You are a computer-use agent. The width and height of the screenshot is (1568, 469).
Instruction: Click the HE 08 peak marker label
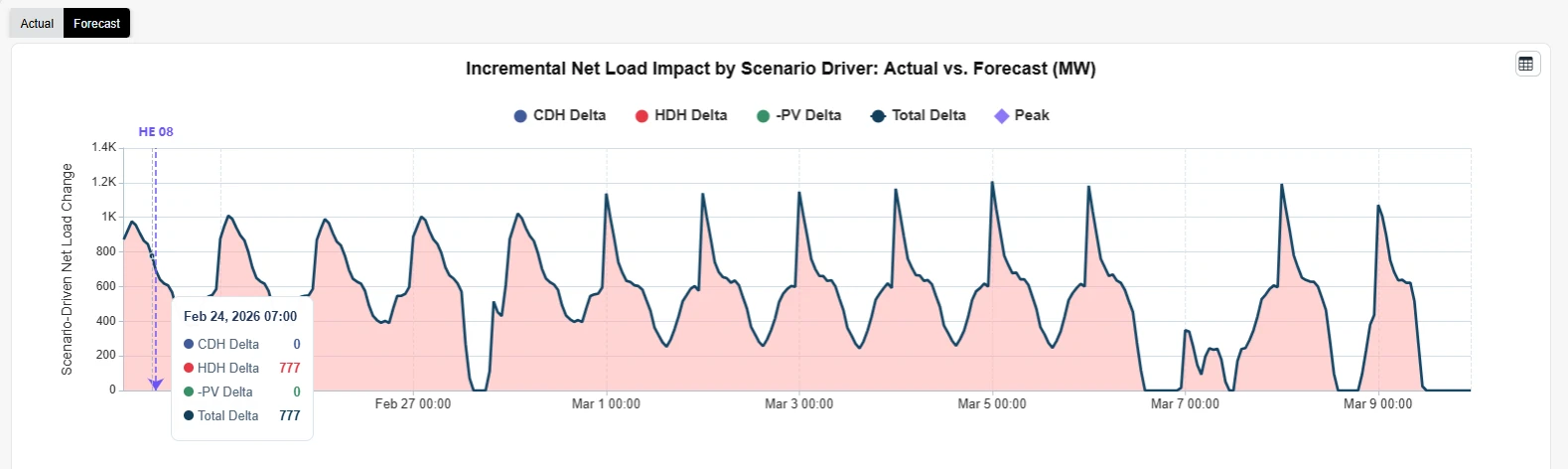coord(156,131)
